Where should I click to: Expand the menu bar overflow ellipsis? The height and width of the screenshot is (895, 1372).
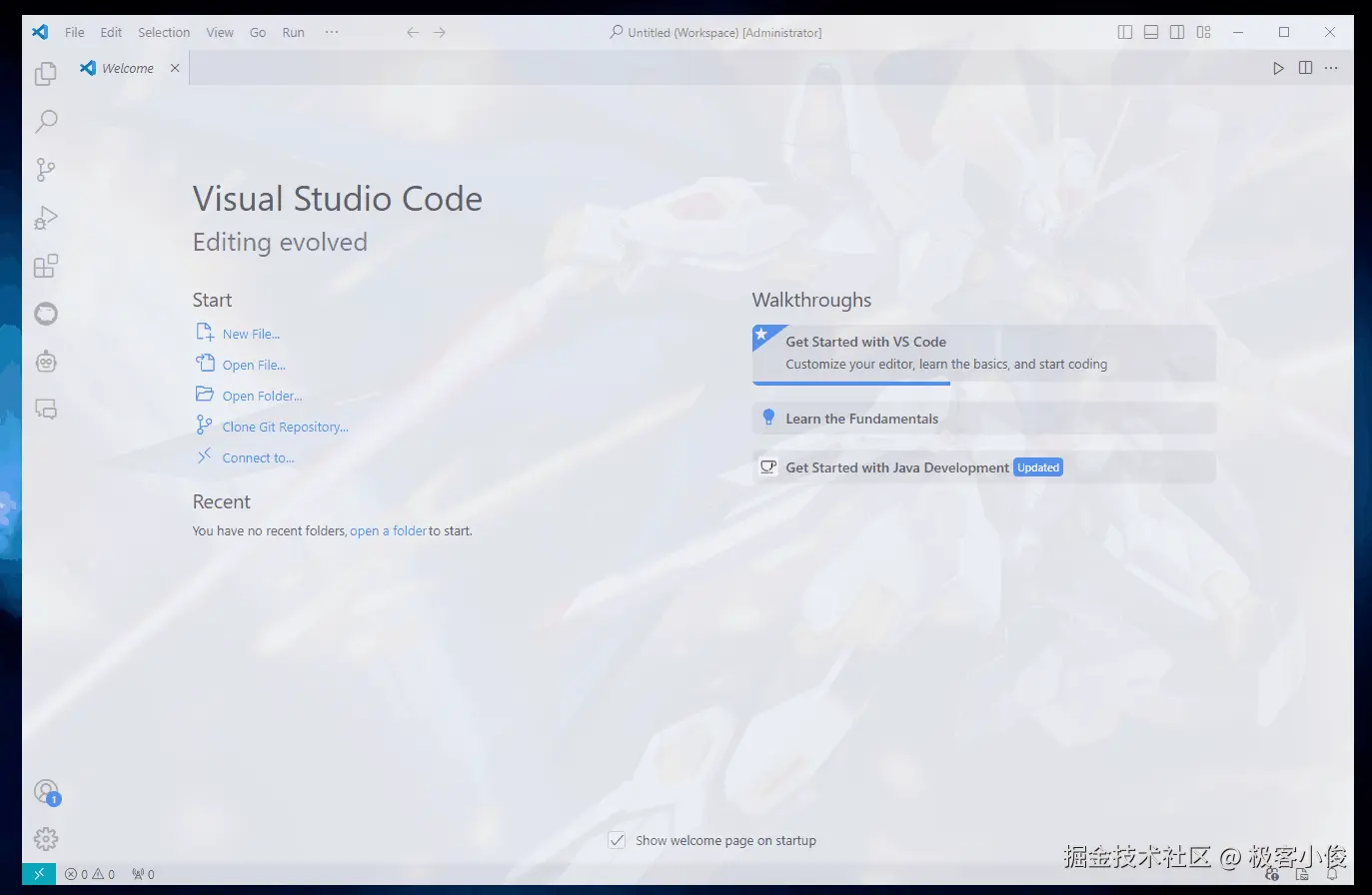[332, 32]
